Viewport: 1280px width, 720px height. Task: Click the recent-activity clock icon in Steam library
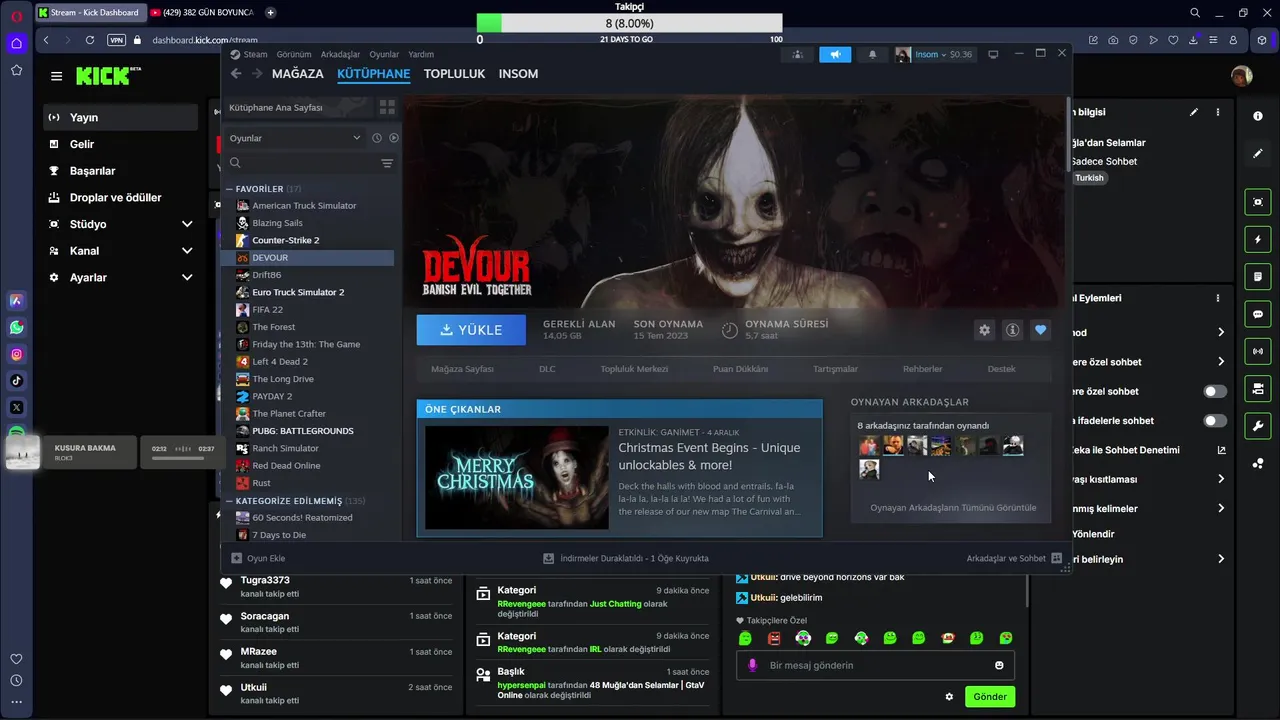pos(377,138)
